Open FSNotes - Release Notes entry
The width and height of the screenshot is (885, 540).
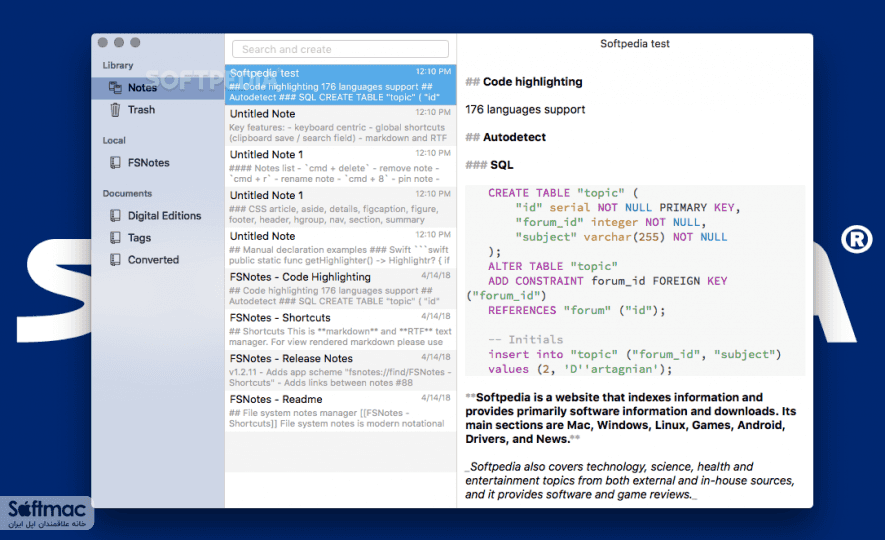pos(340,370)
